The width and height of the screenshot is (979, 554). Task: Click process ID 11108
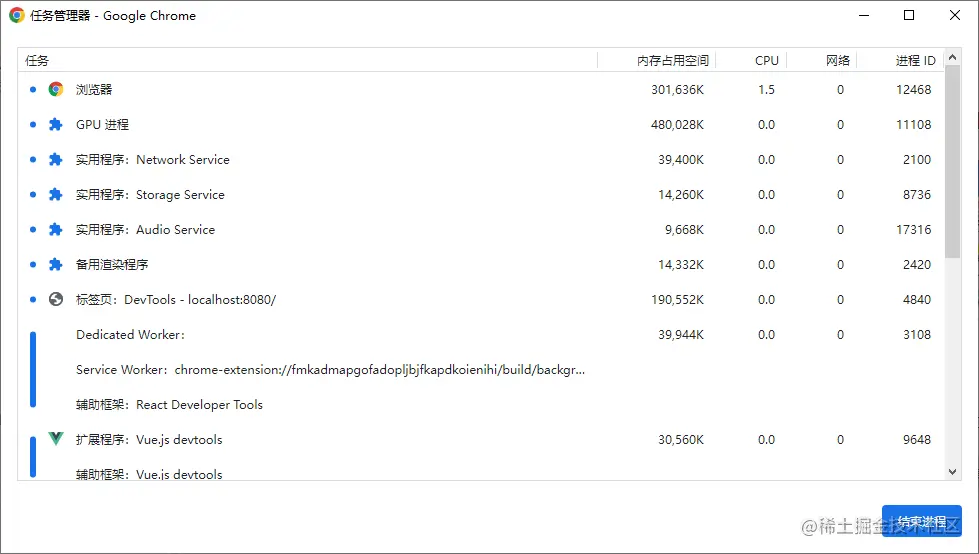pos(913,124)
